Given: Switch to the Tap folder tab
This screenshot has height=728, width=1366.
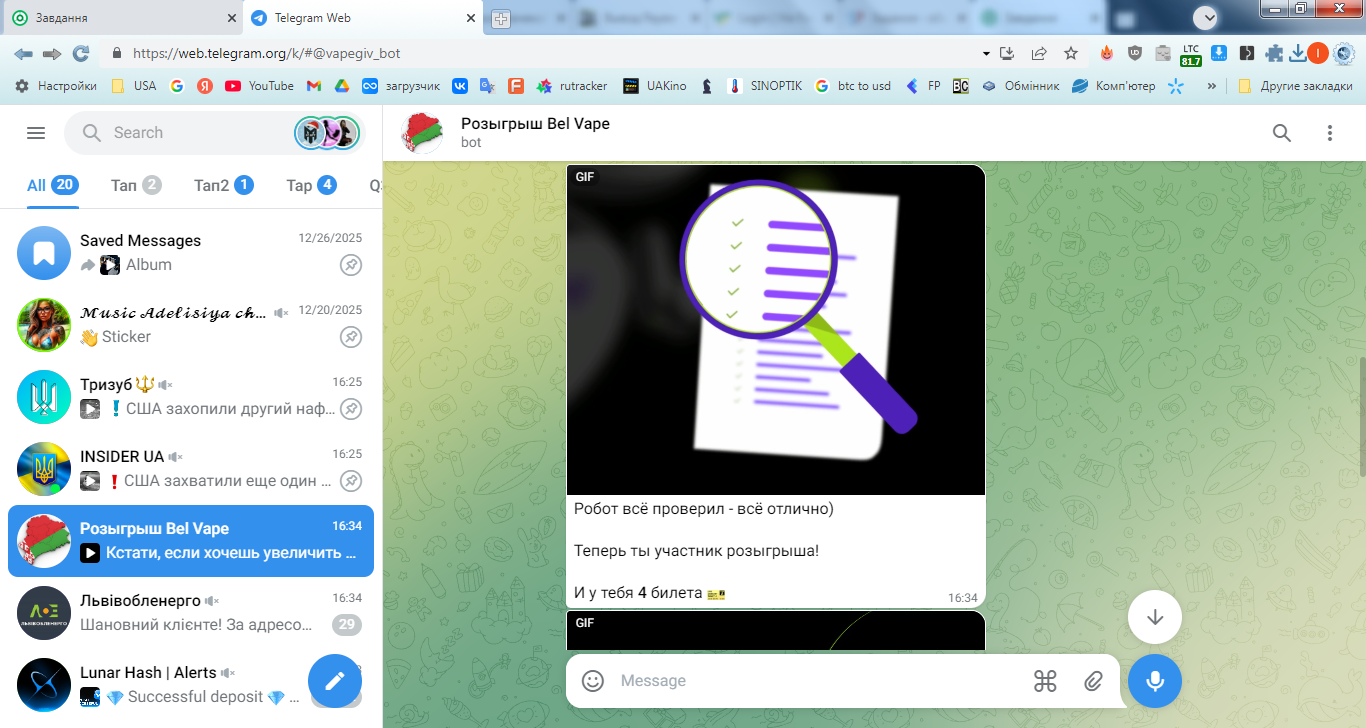Looking at the screenshot, I should coord(311,185).
